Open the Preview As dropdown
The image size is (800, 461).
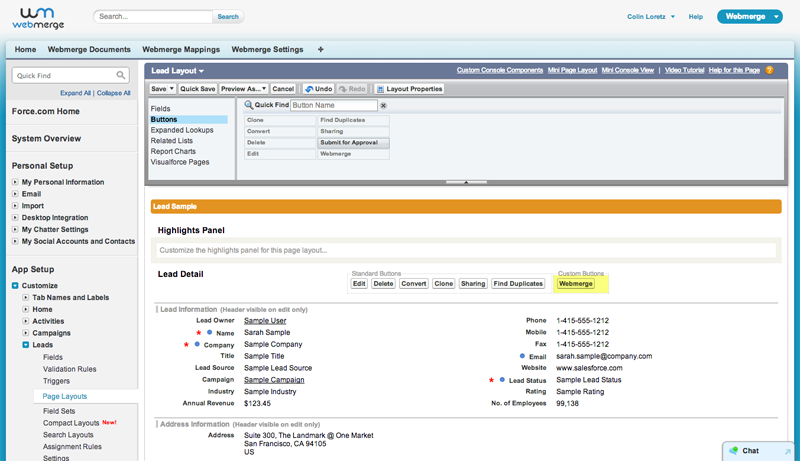pos(243,89)
